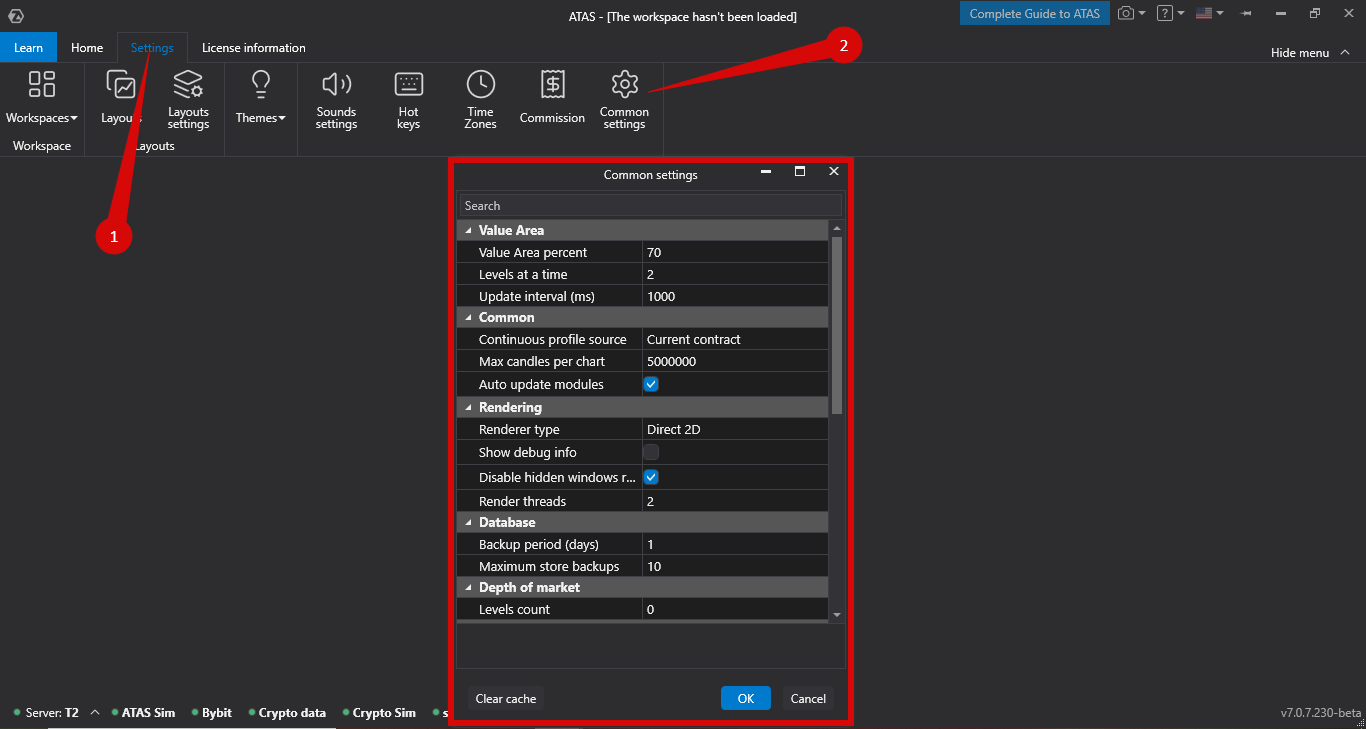Open Sounds settings
Image resolution: width=1366 pixels, height=729 pixels.
(336, 100)
